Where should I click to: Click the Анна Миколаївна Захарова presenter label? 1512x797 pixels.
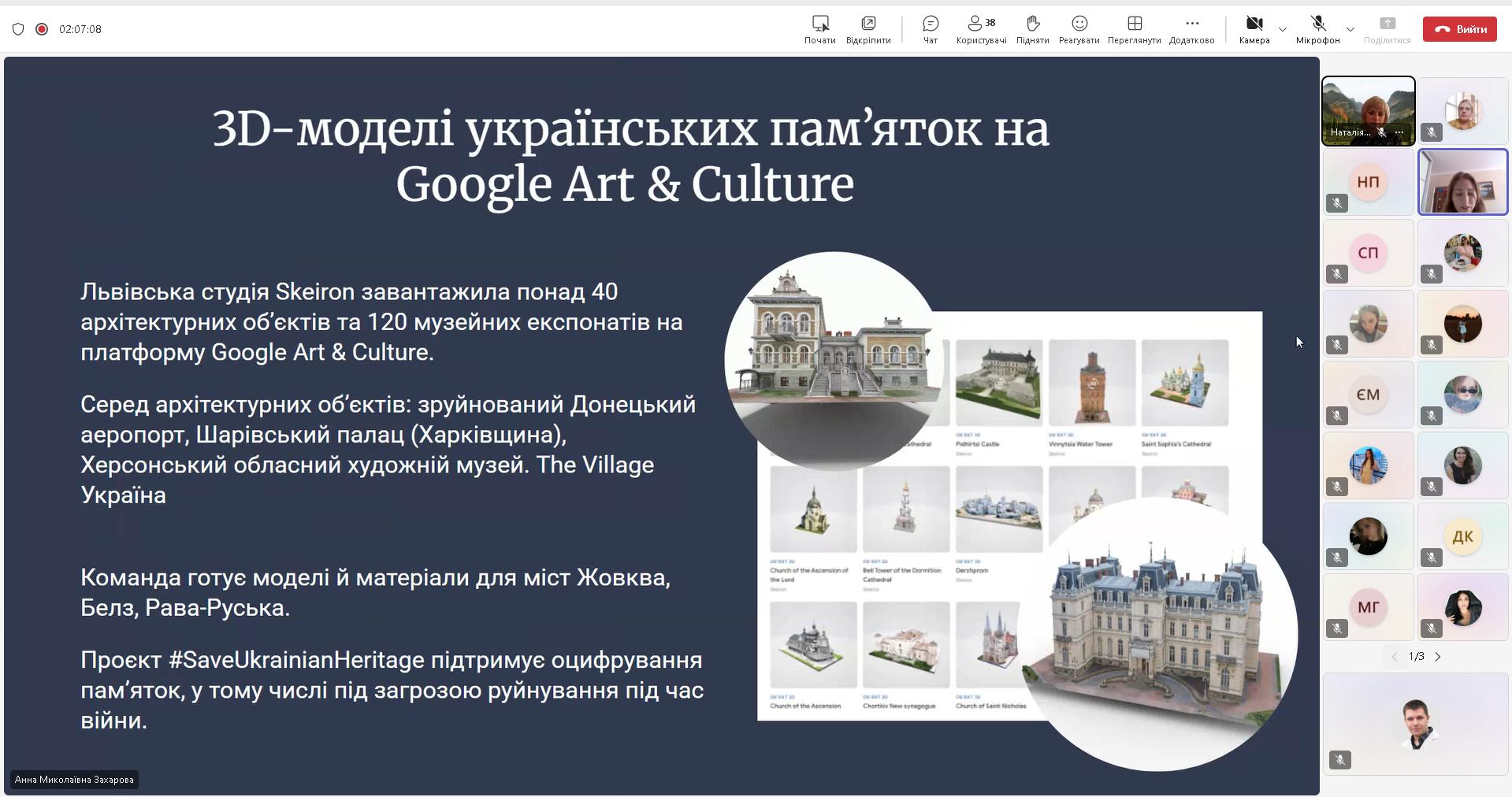point(74,780)
